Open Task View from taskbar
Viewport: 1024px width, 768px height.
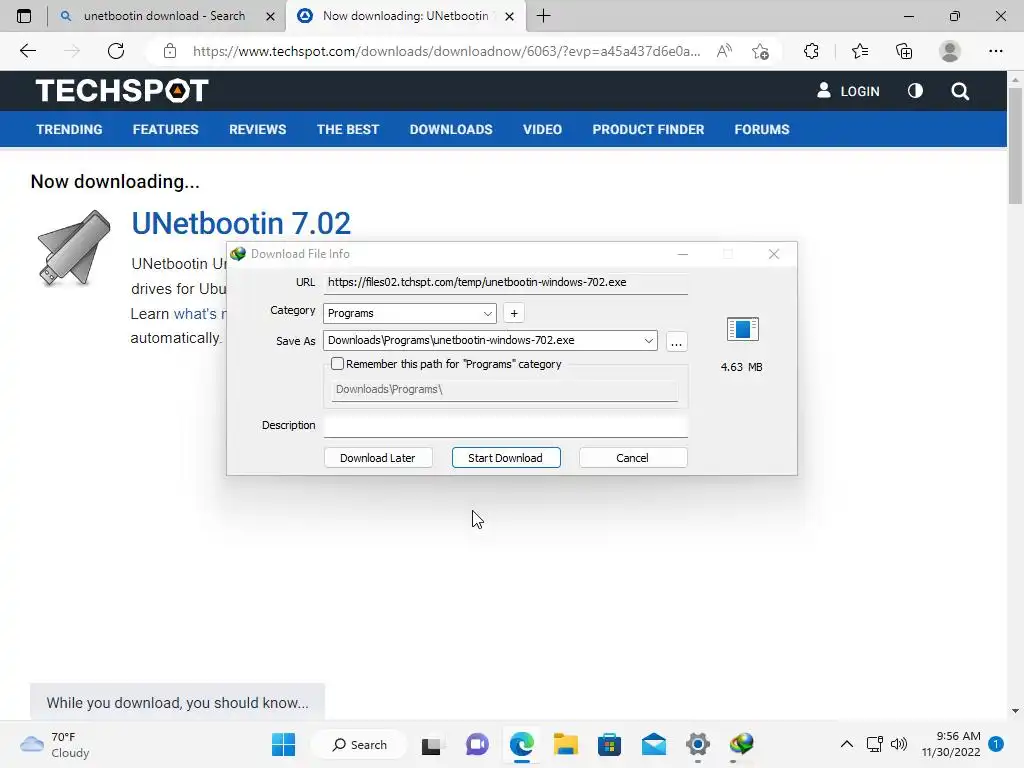[431, 744]
